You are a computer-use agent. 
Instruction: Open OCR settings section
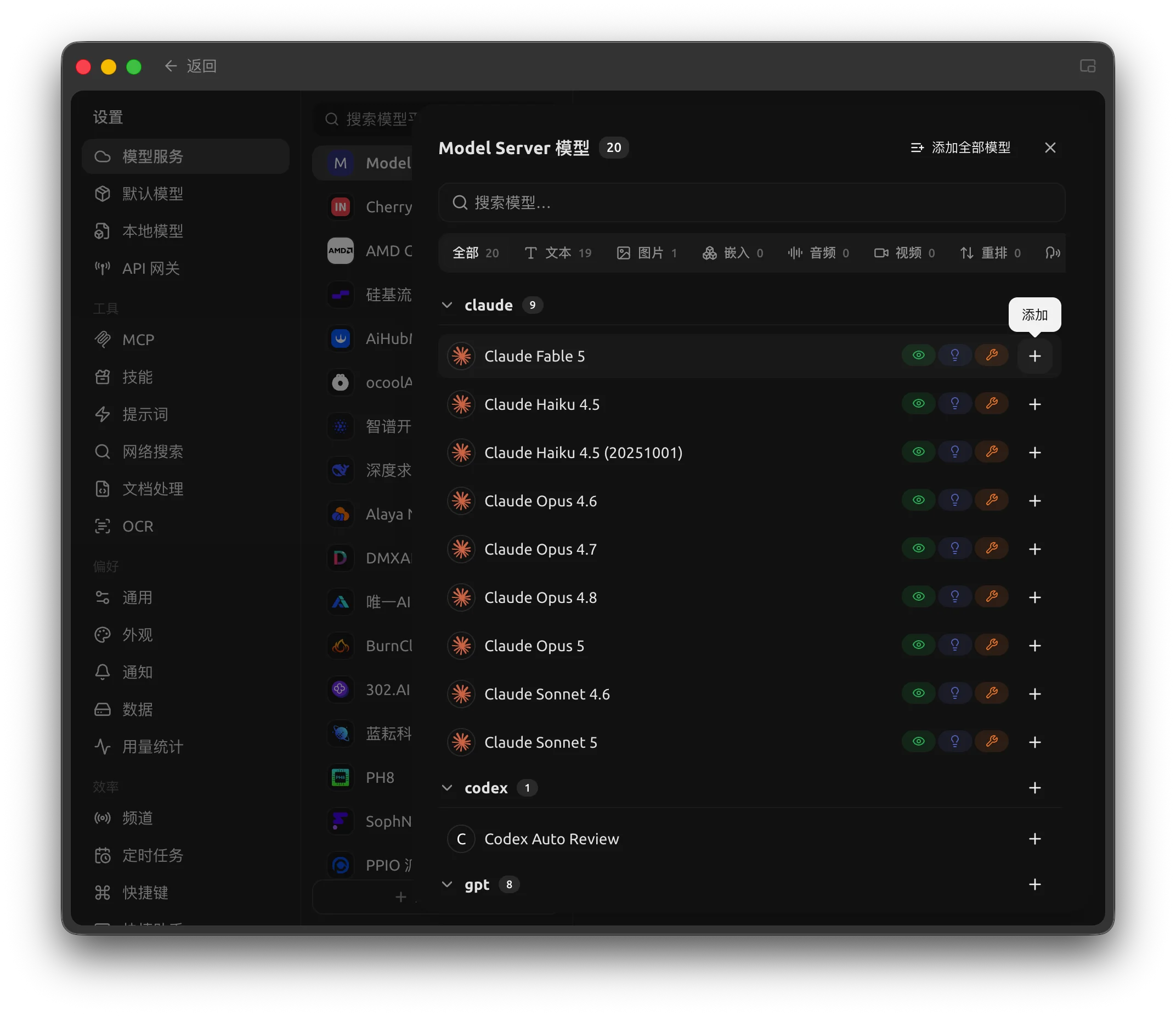click(185, 526)
